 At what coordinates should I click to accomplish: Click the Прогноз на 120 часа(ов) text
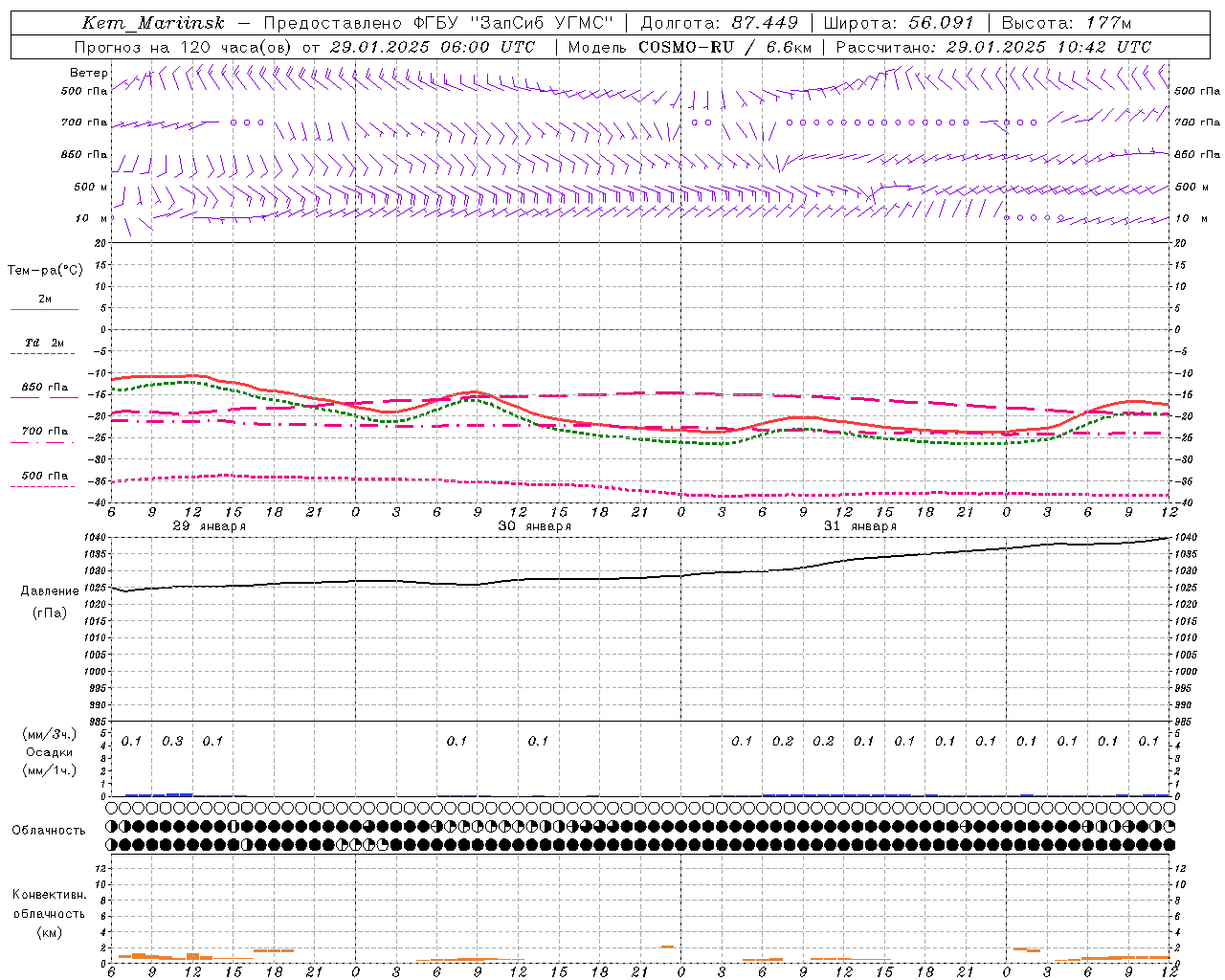[x=184, y=47]
